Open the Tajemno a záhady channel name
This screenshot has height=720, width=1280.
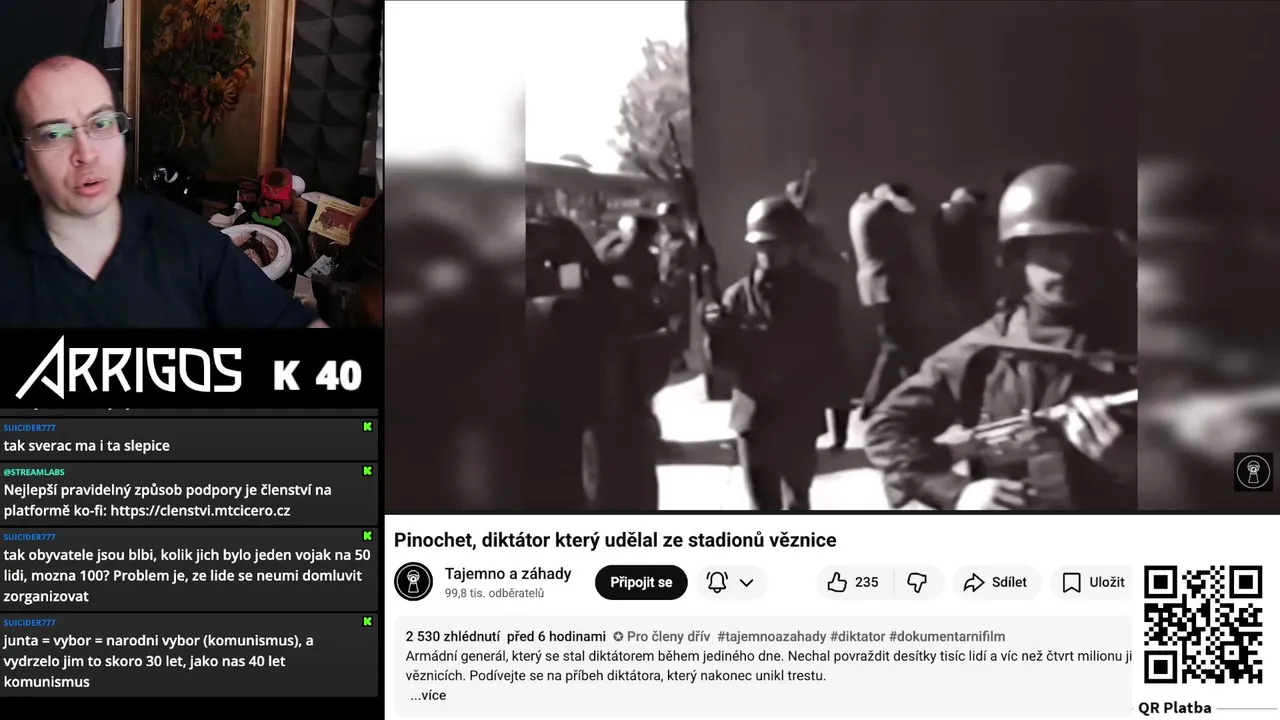click(508, 573)
